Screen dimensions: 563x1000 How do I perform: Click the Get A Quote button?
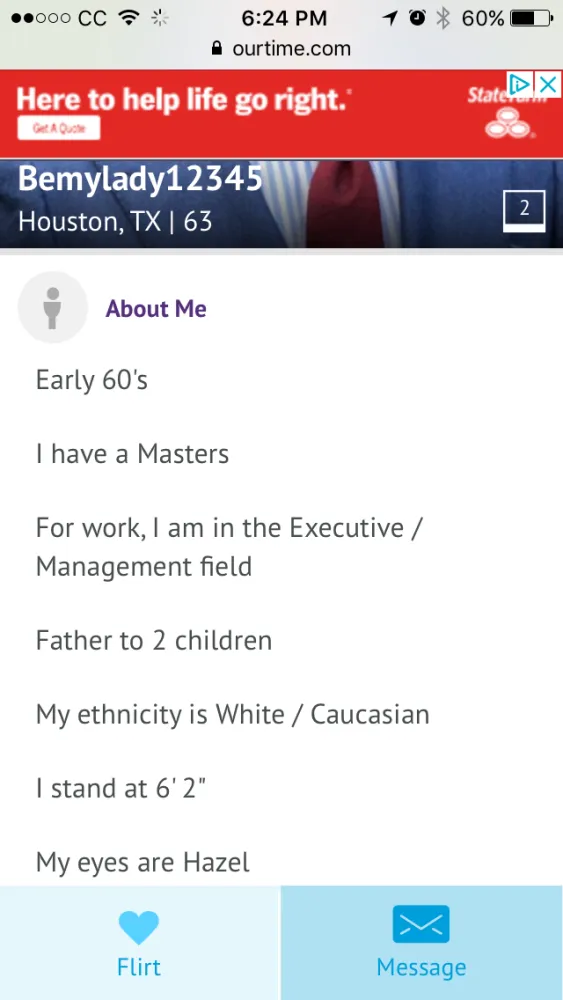(x=59, y=128)
